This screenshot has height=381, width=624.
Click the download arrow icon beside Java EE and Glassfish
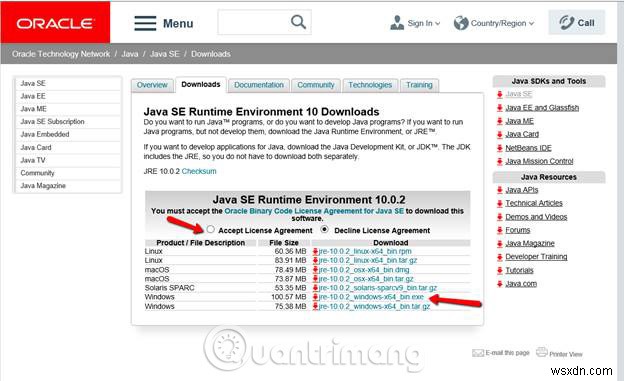coord(499,108)
